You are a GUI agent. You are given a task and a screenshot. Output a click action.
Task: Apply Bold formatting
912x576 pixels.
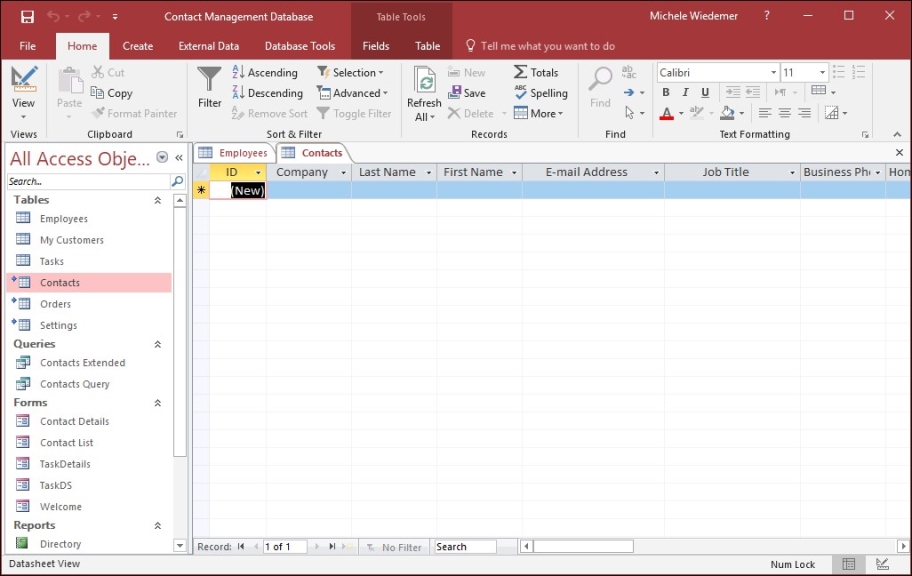coord(666,92)
